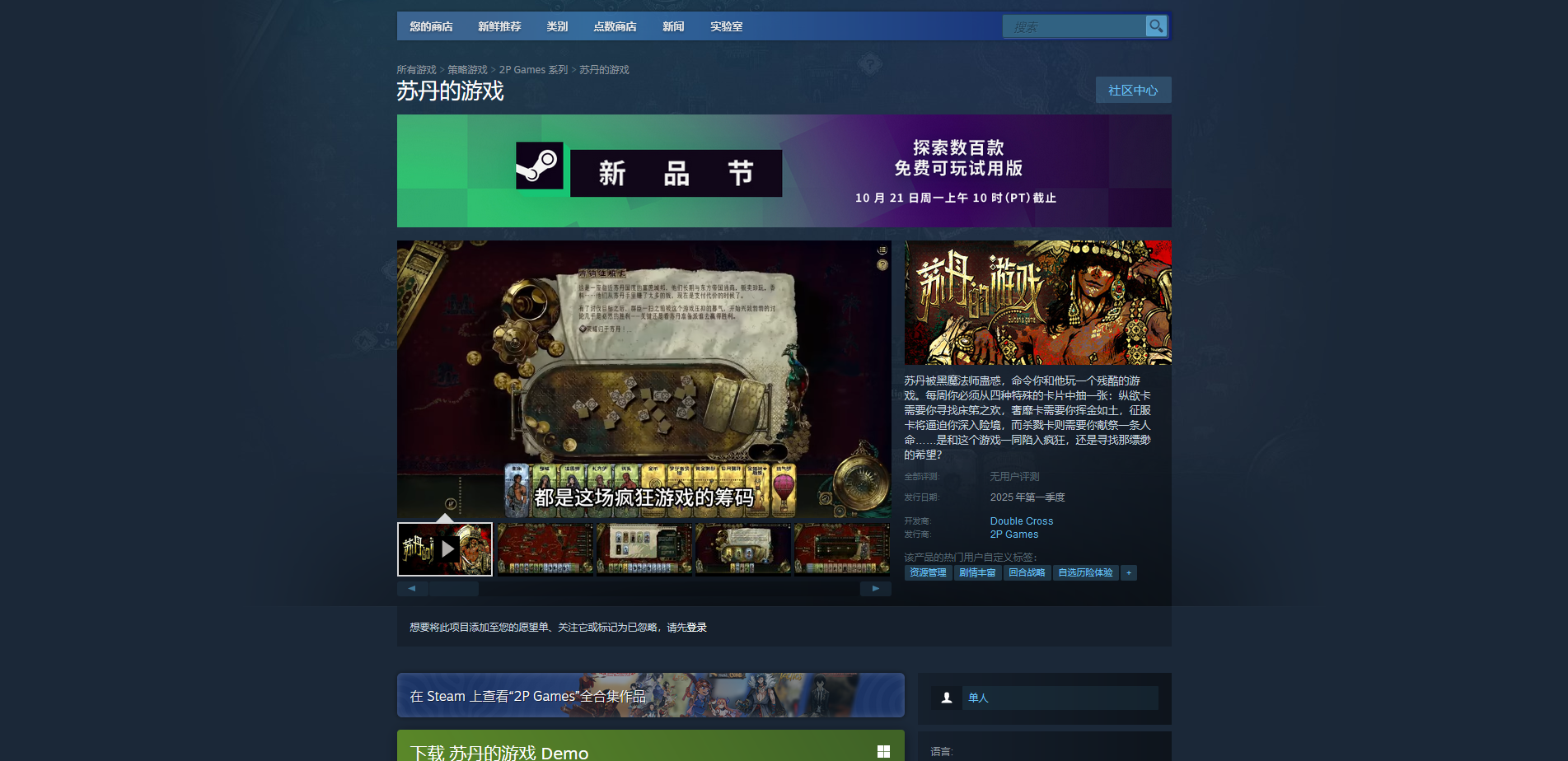Click the Steam logo in banner
1568x761 pixels.
pos(540,166)
